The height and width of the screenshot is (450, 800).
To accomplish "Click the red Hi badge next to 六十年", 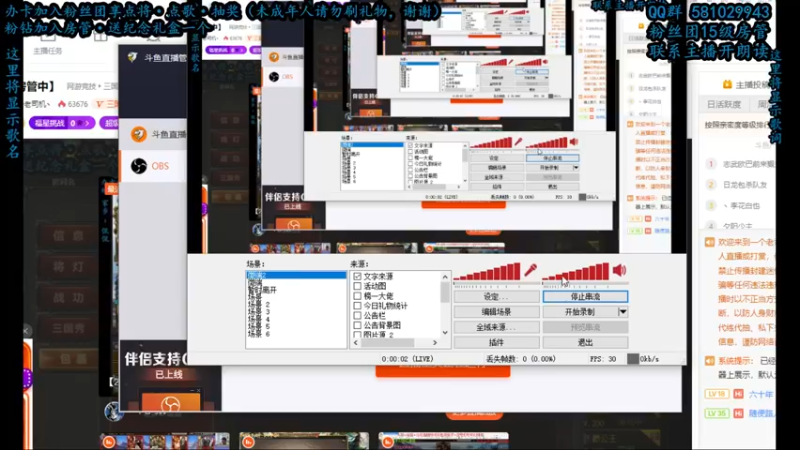I will [x=738, y=394].
